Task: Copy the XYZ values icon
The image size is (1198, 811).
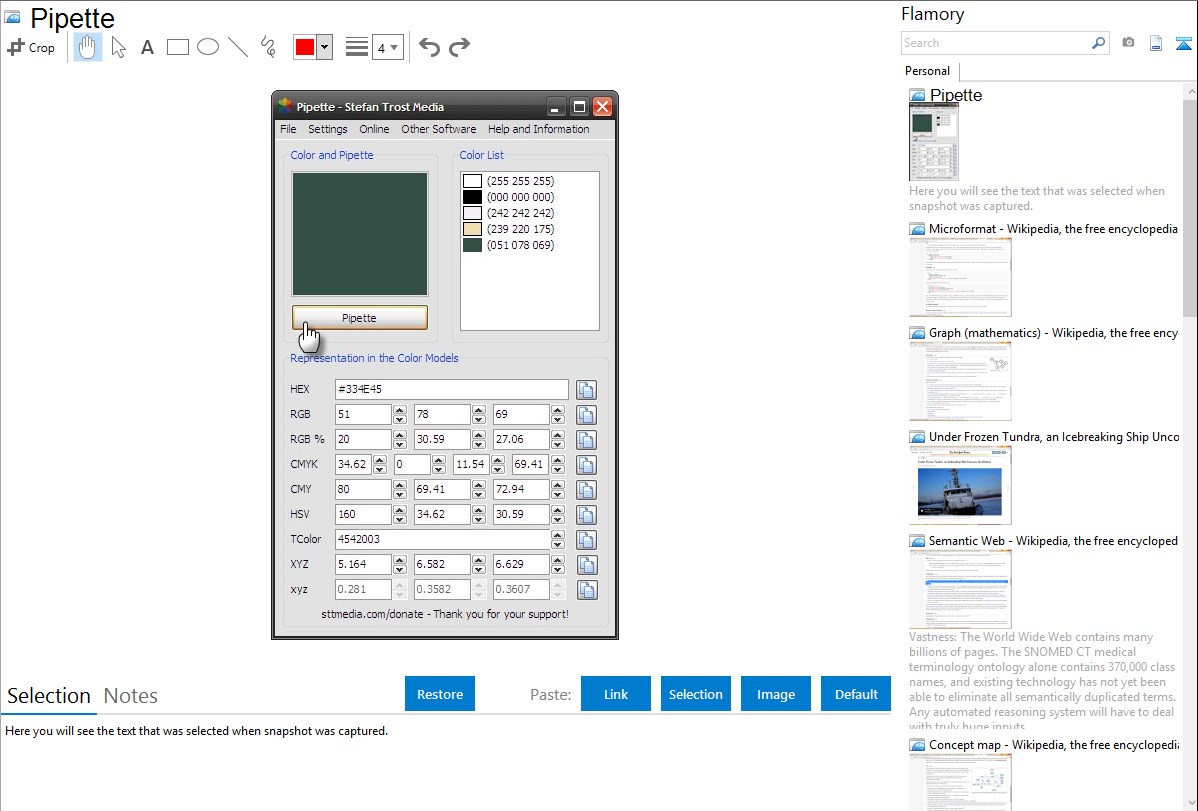Action: (x=586, y=565)
